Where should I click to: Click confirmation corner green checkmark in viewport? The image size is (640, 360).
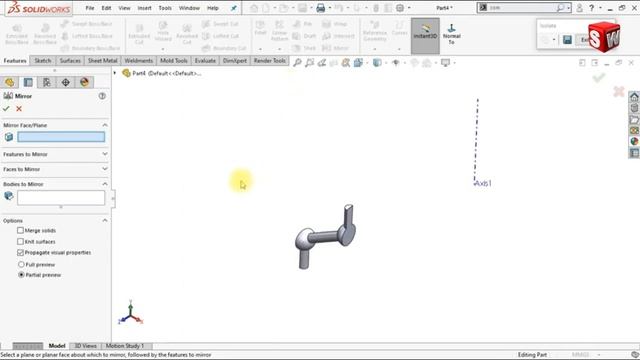coord(599,78)
